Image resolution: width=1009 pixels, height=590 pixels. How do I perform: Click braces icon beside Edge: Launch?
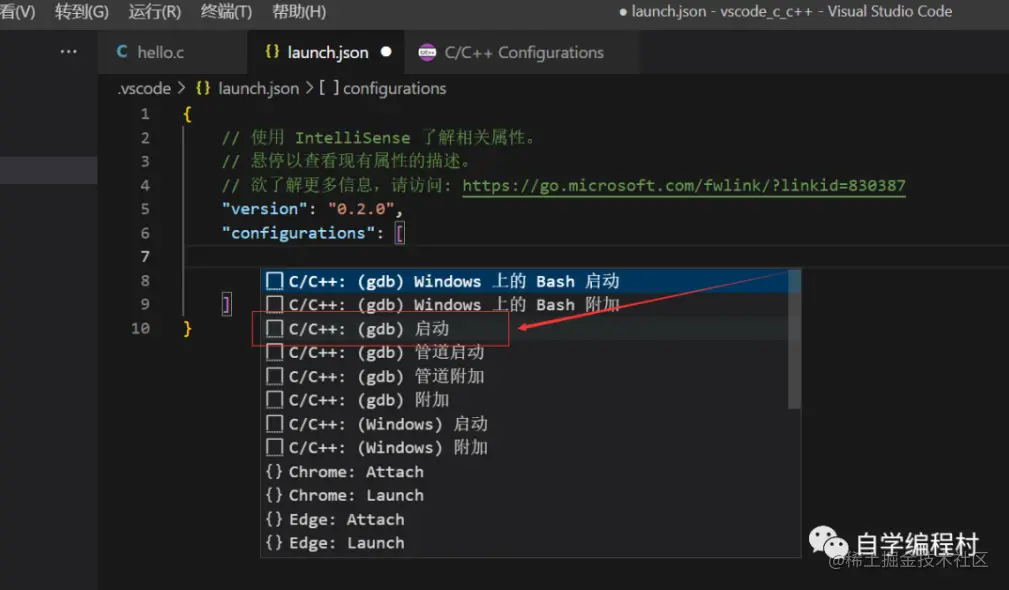(274, 543)
